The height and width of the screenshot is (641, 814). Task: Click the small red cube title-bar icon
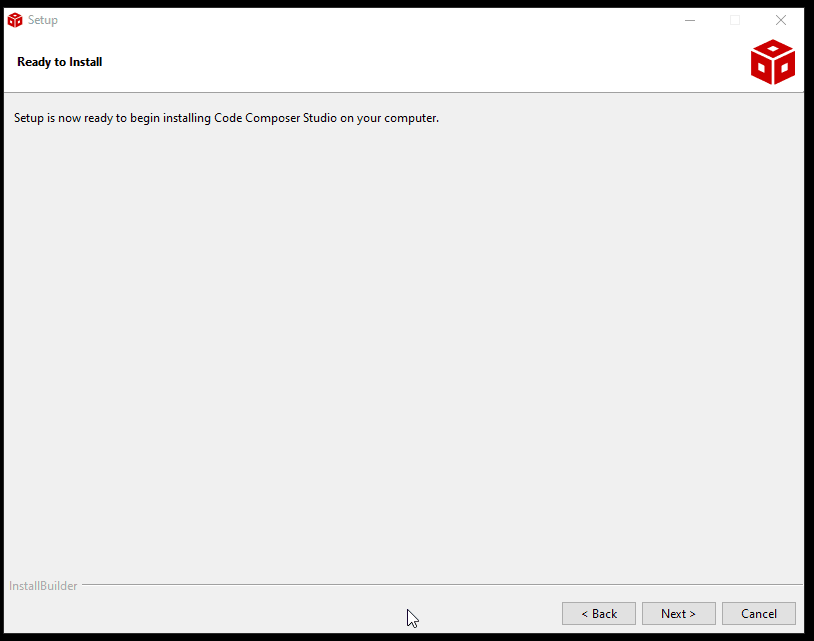[15, 20]
